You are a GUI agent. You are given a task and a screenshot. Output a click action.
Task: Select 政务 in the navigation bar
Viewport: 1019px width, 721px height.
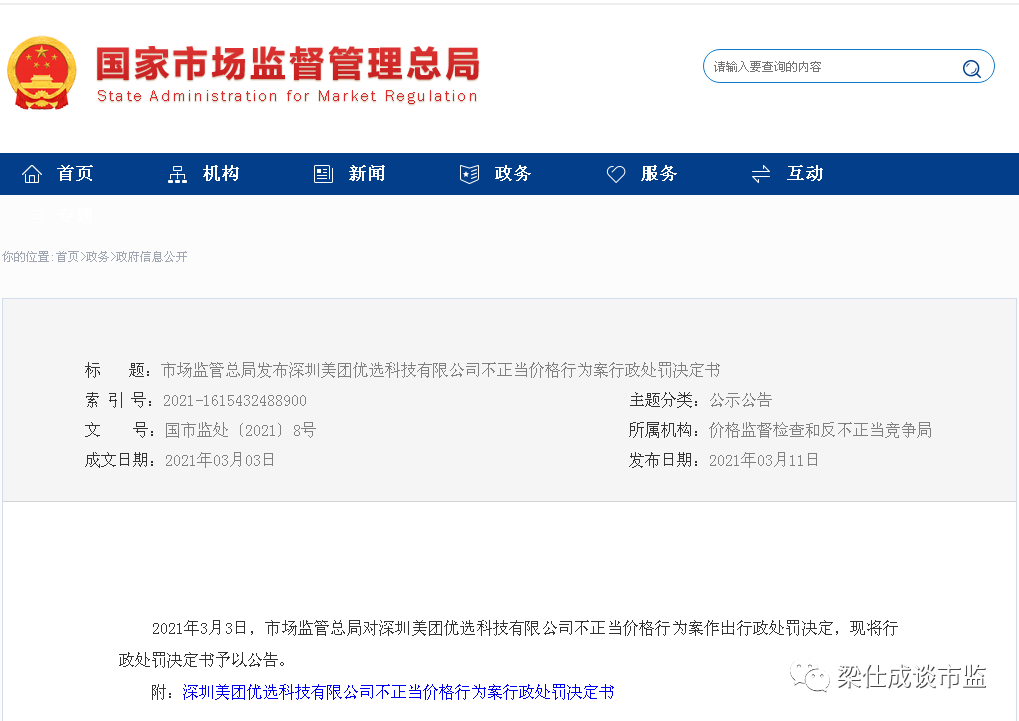click(x=513, y=174)
